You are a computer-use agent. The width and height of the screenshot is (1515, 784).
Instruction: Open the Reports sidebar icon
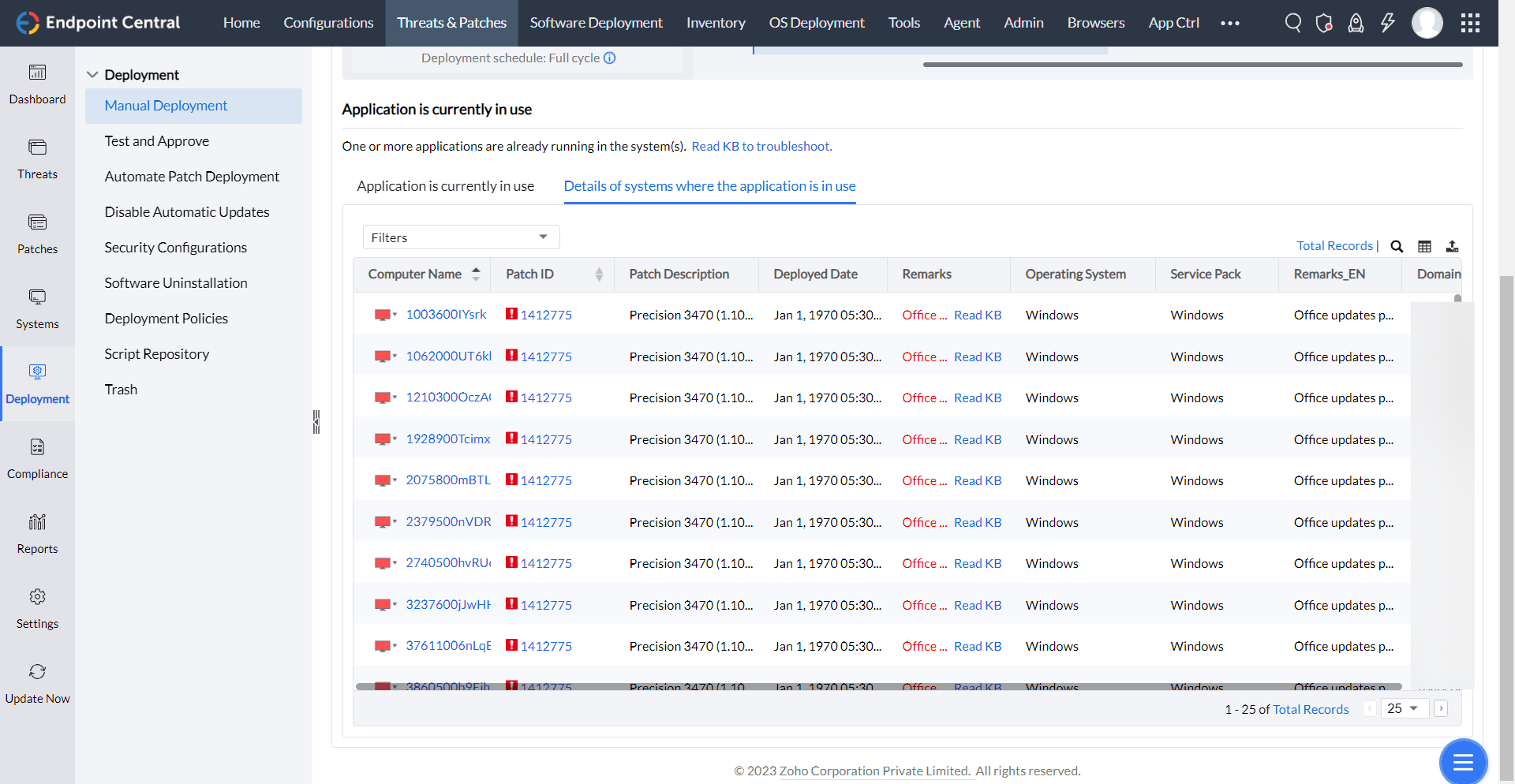click(x=37, y=532)
